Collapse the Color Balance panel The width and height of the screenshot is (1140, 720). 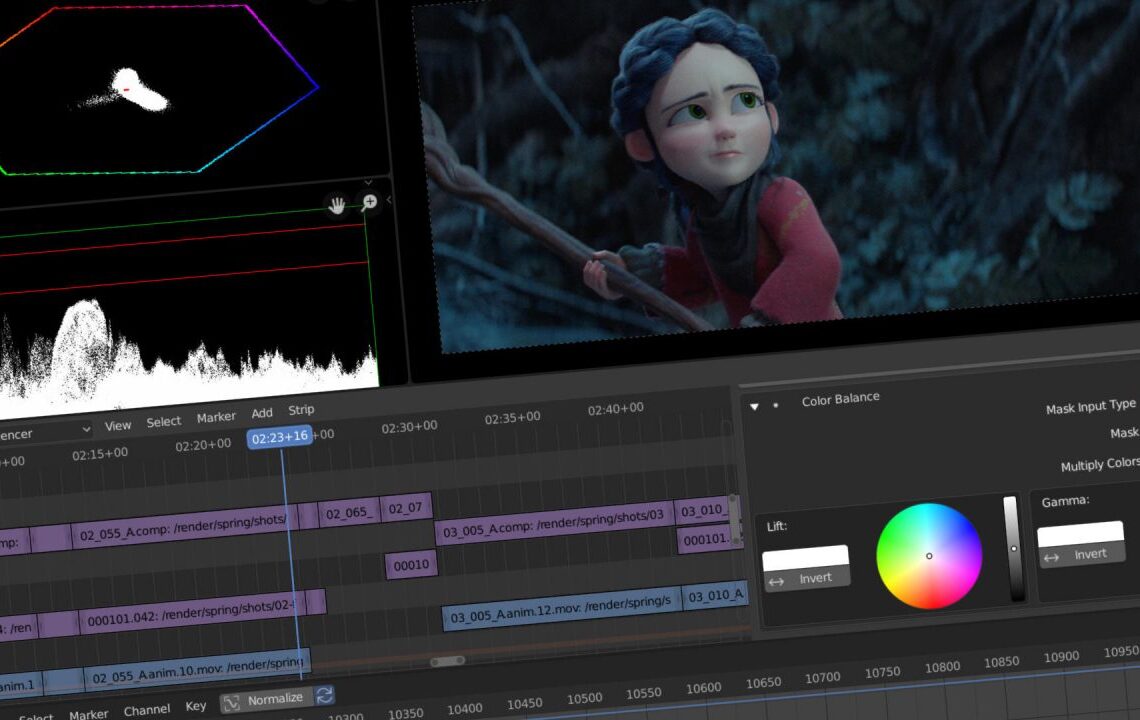(755, 406)
